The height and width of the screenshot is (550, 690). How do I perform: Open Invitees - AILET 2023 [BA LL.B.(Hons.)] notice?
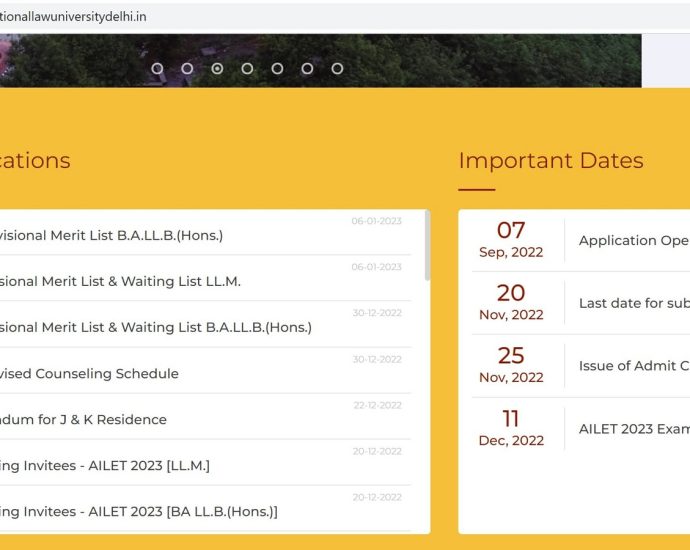pyautogui.click(x=139, y=512)
